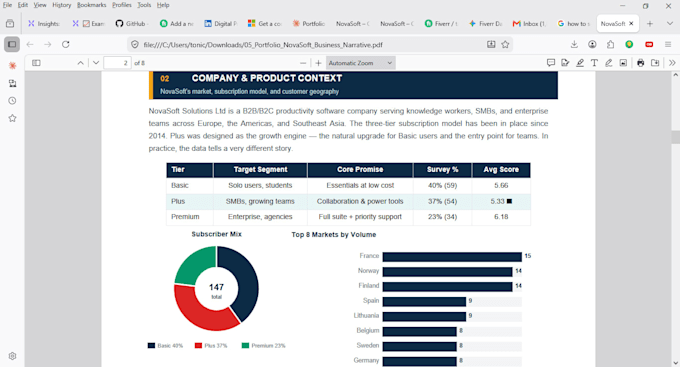This screenshot has width=680, height=367.
Task: Open the History sidebar panel
Action: click(x=12, y=101)
